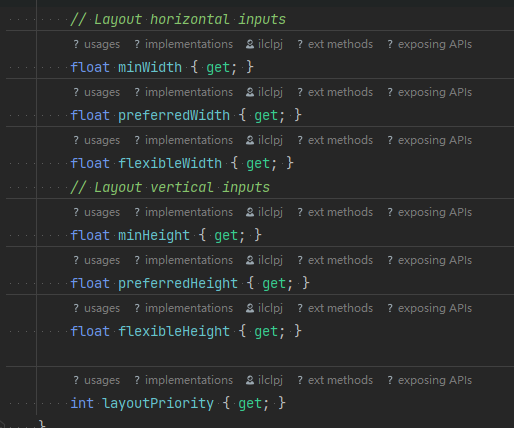Click exposing APIs hint above minWidth
This screenshot has height=428, width=514.
430,44
